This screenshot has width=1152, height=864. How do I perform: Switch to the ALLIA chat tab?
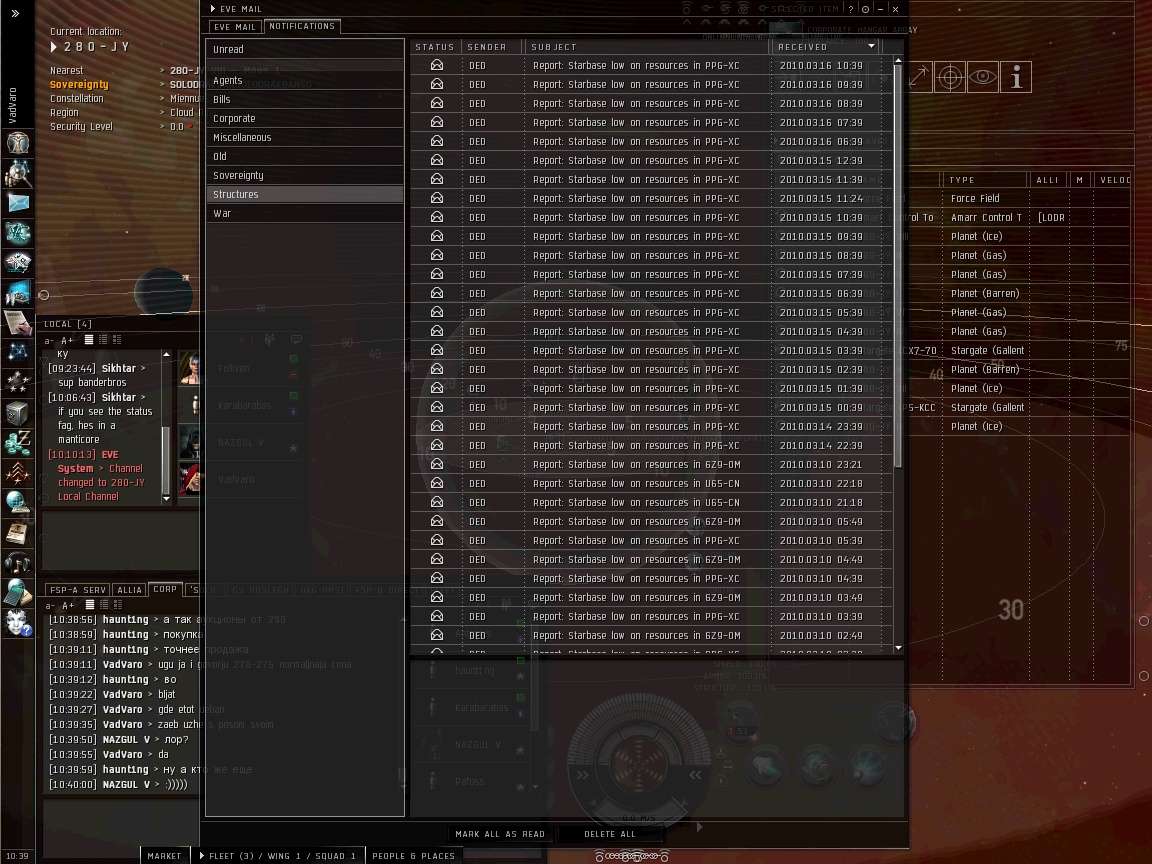(x=129, y=590)
